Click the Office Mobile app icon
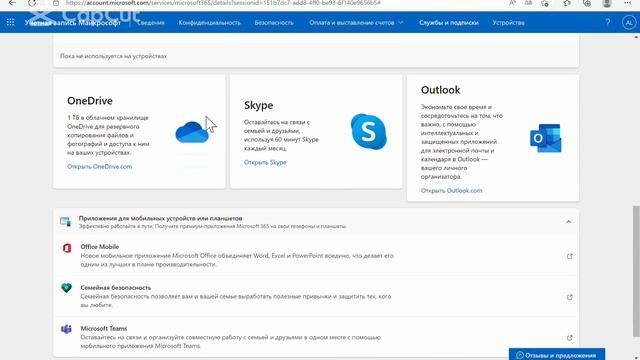Viewport: 640px width, 360px height. coord(67,248)
